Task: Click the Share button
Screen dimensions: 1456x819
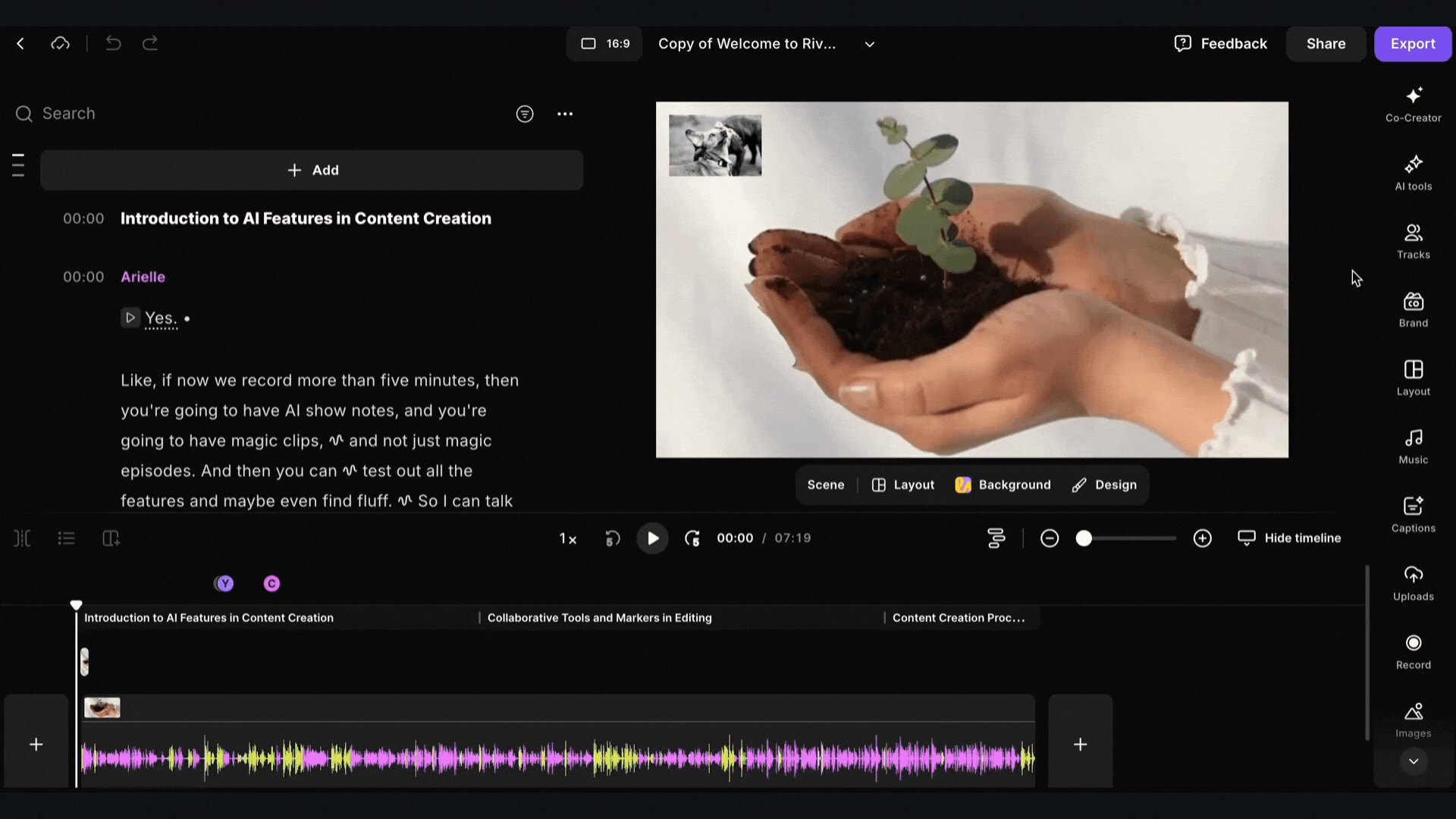Action: 1326,44
